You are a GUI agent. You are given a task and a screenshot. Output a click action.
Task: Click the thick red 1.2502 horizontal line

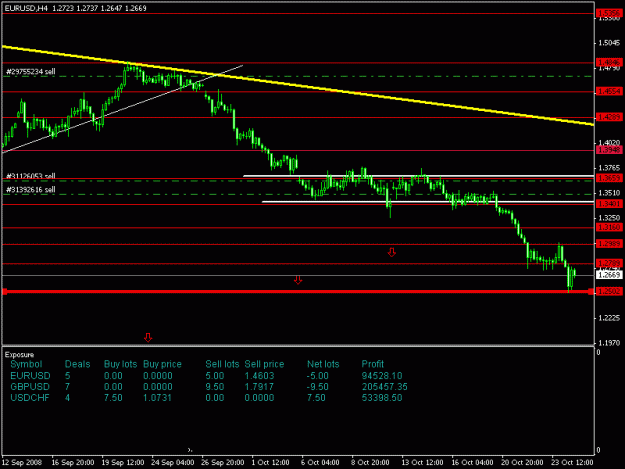click(297, 292)
